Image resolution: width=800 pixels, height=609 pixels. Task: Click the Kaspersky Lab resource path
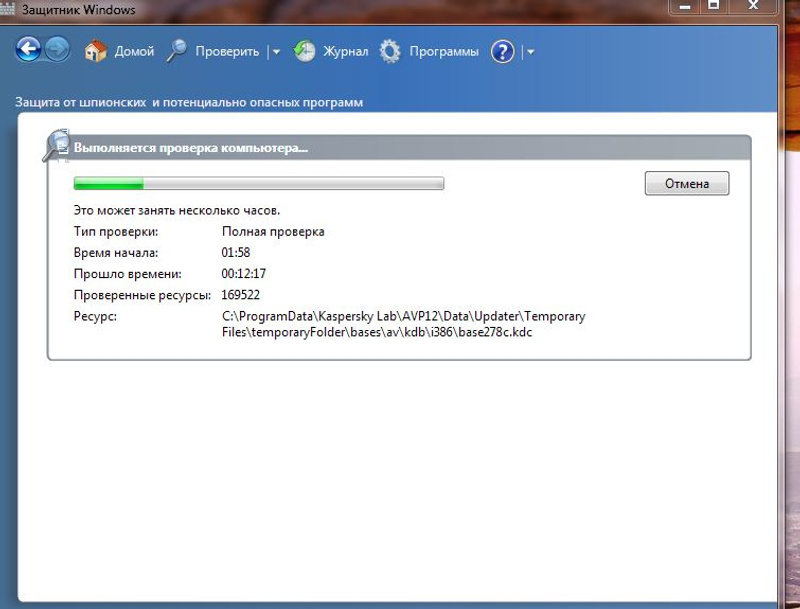(404, 324)
